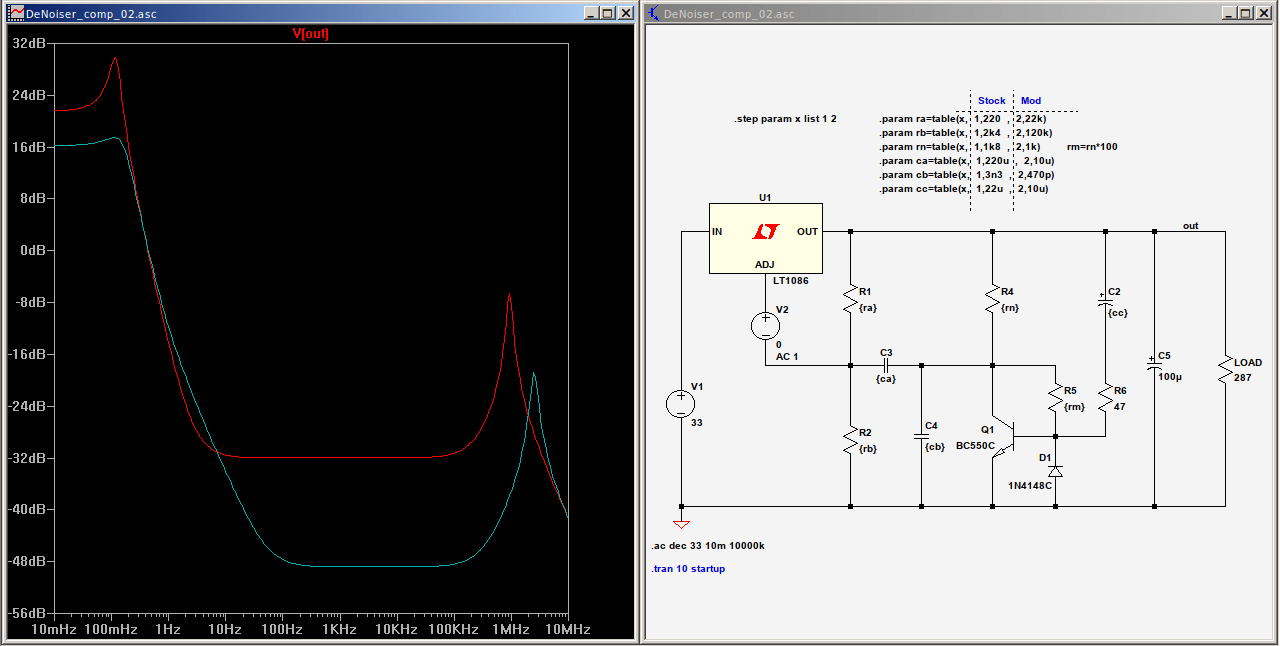This screenshot has height=646, width=1280.
Task: Click the .tran 10 startup comment
Action: tap(687, 569)
